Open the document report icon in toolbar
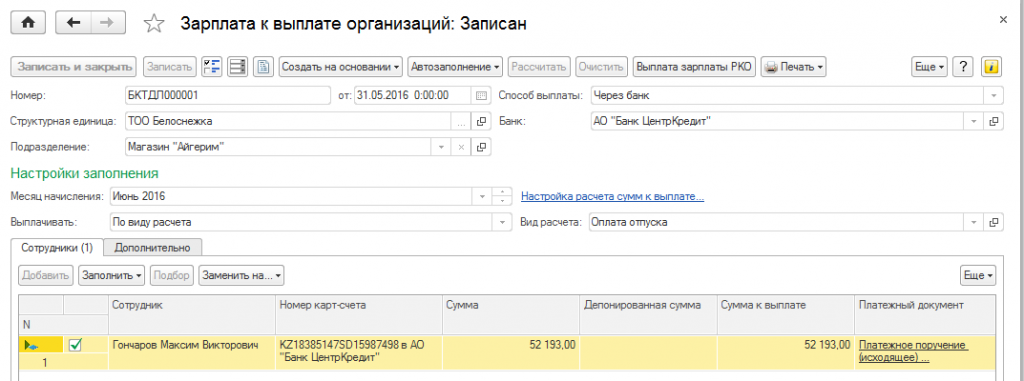 263,67
